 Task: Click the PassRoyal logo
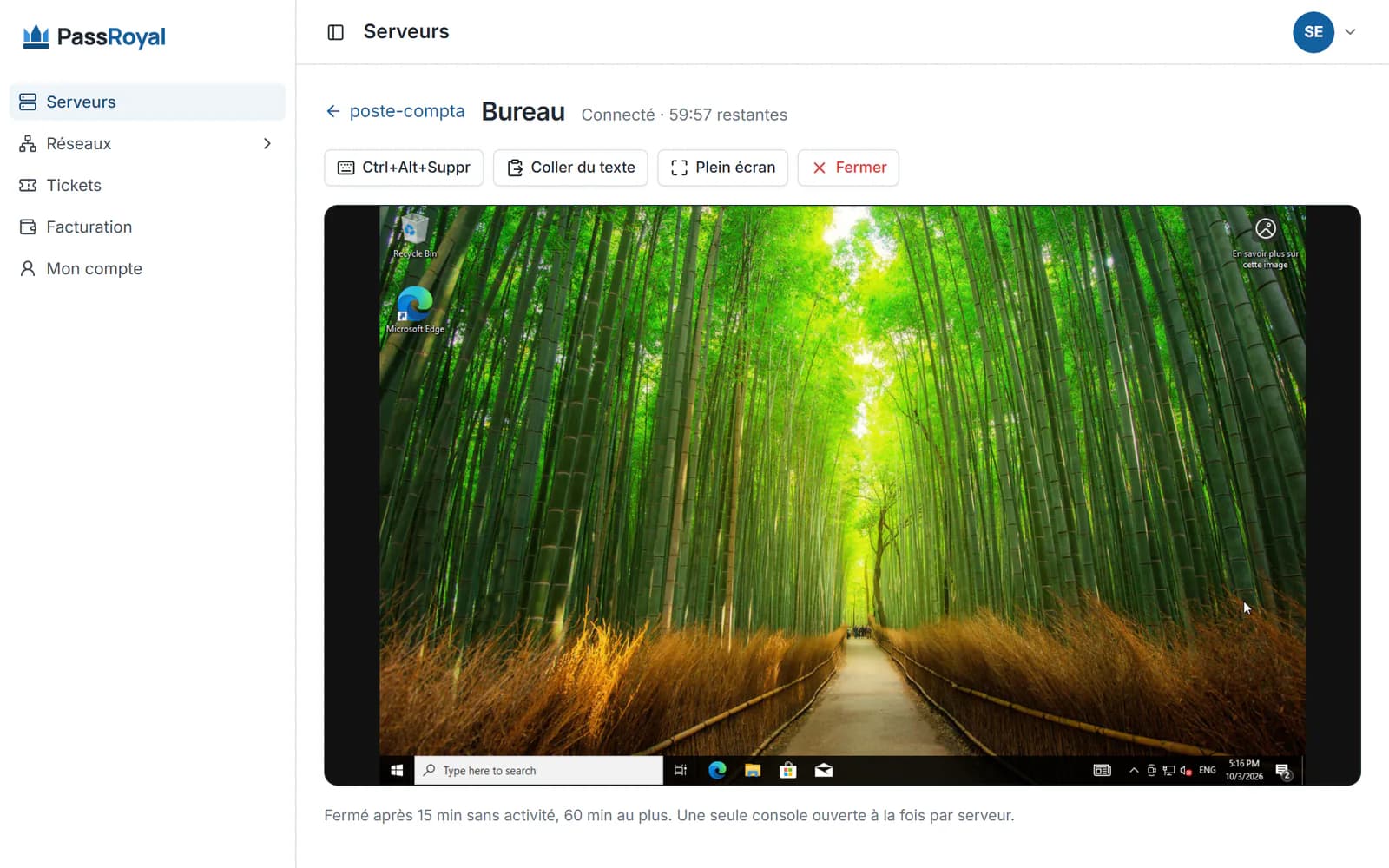[94, 36]
